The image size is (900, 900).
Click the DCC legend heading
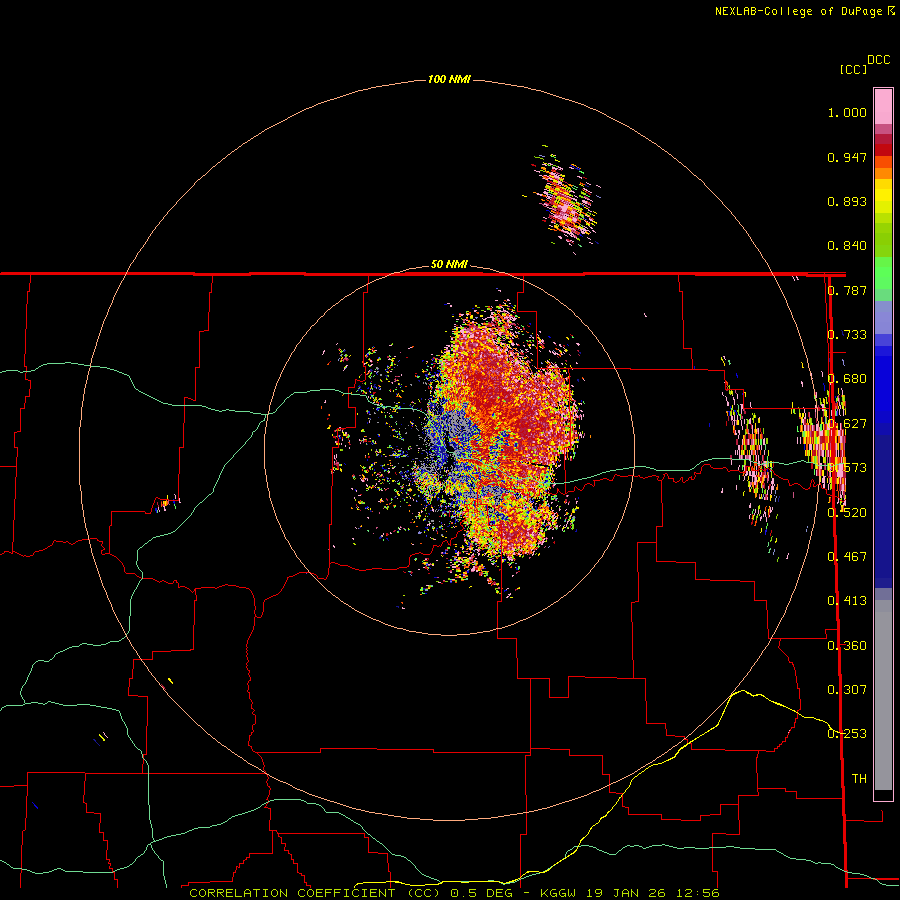coord(879,60)
